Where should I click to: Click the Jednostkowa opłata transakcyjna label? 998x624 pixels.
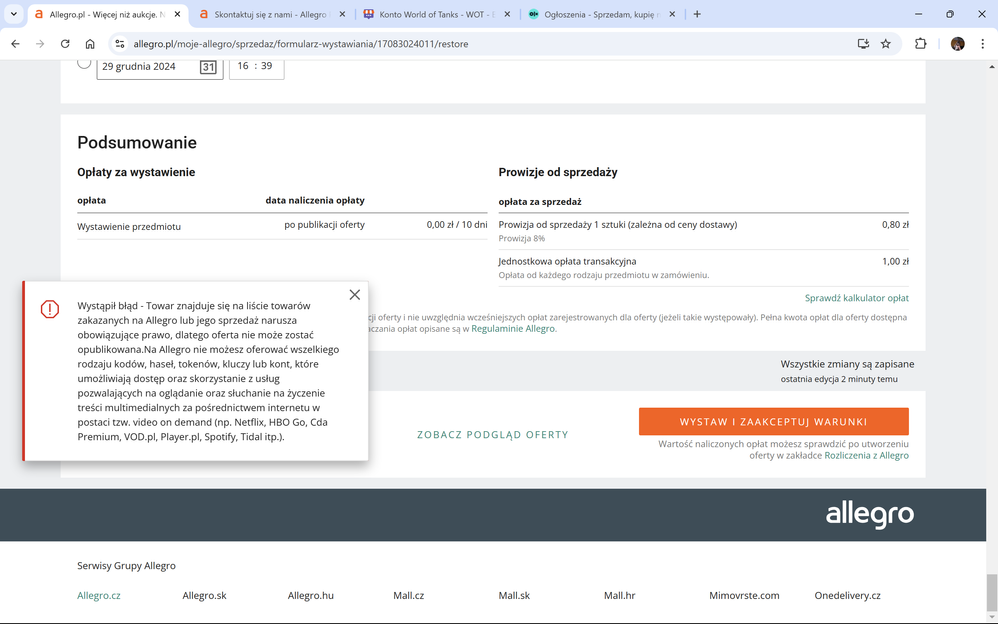[x=567, y=261]
